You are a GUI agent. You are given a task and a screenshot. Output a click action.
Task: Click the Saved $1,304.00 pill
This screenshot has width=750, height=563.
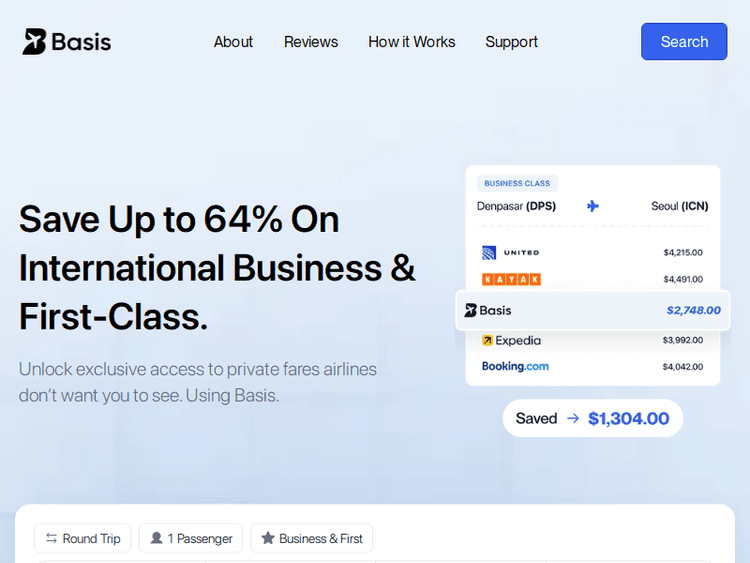tap(592, 419)
